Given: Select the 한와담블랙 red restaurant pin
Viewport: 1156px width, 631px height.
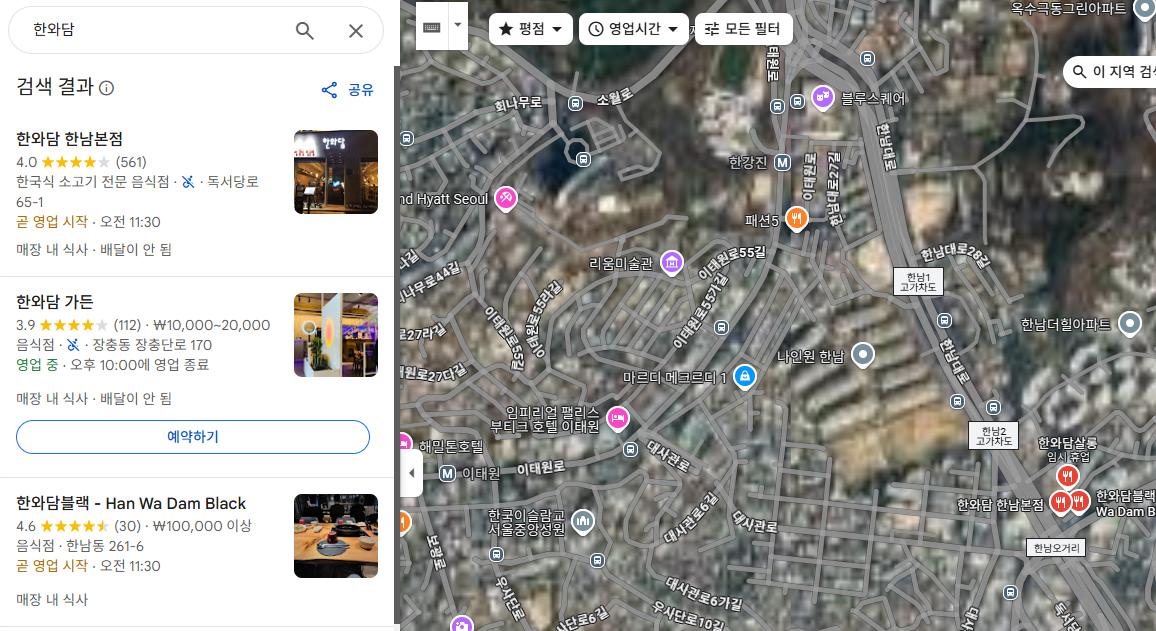Looking at the screenshot, I should click(x=1079, y=501).
